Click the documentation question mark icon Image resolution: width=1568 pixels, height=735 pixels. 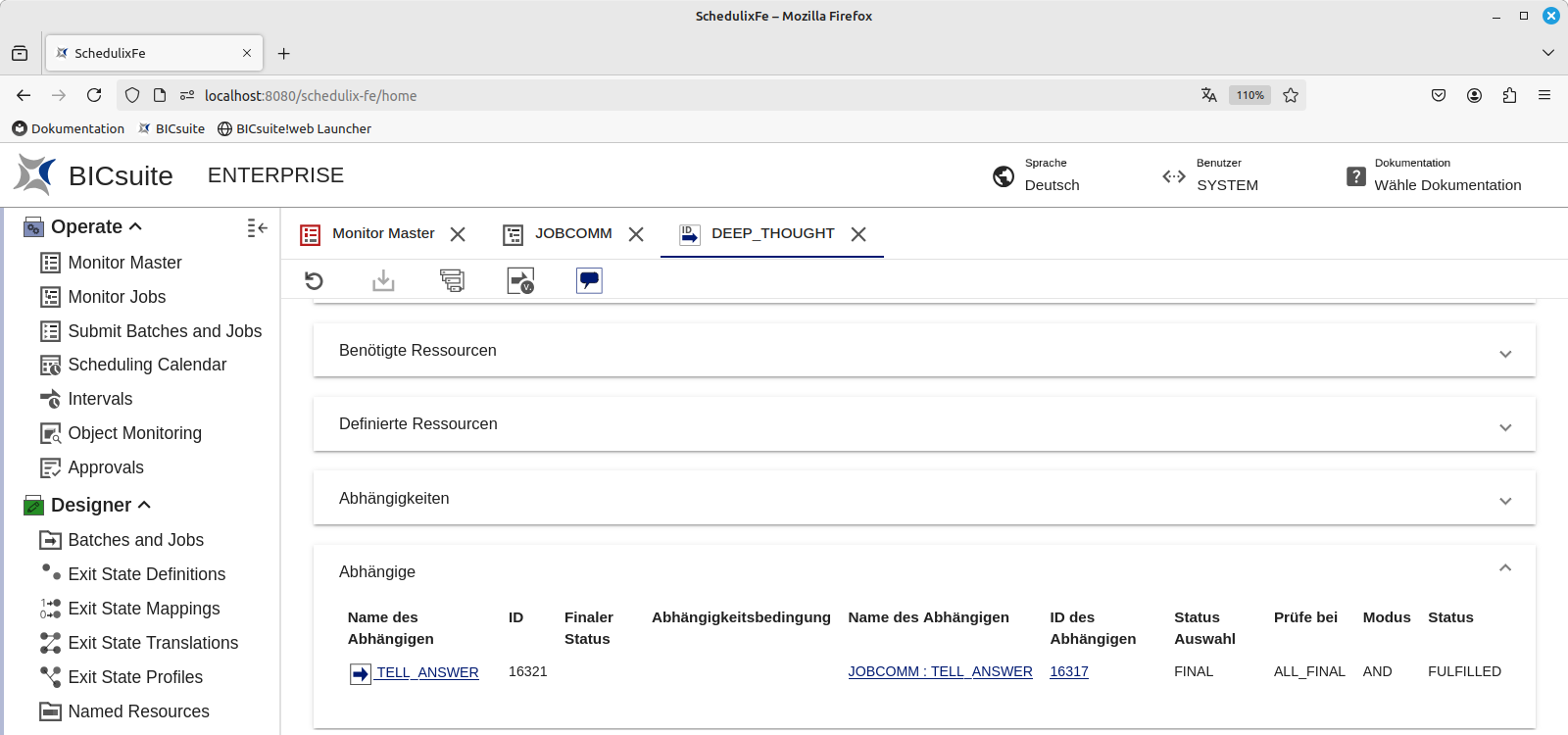tap(1355, 176)
